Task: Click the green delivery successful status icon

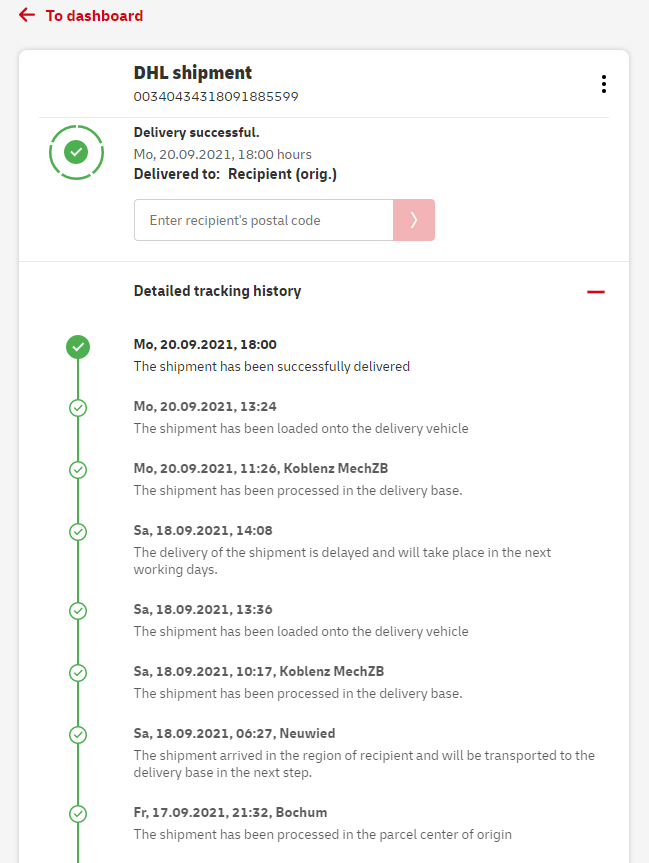Action: [x=76, y=153]
